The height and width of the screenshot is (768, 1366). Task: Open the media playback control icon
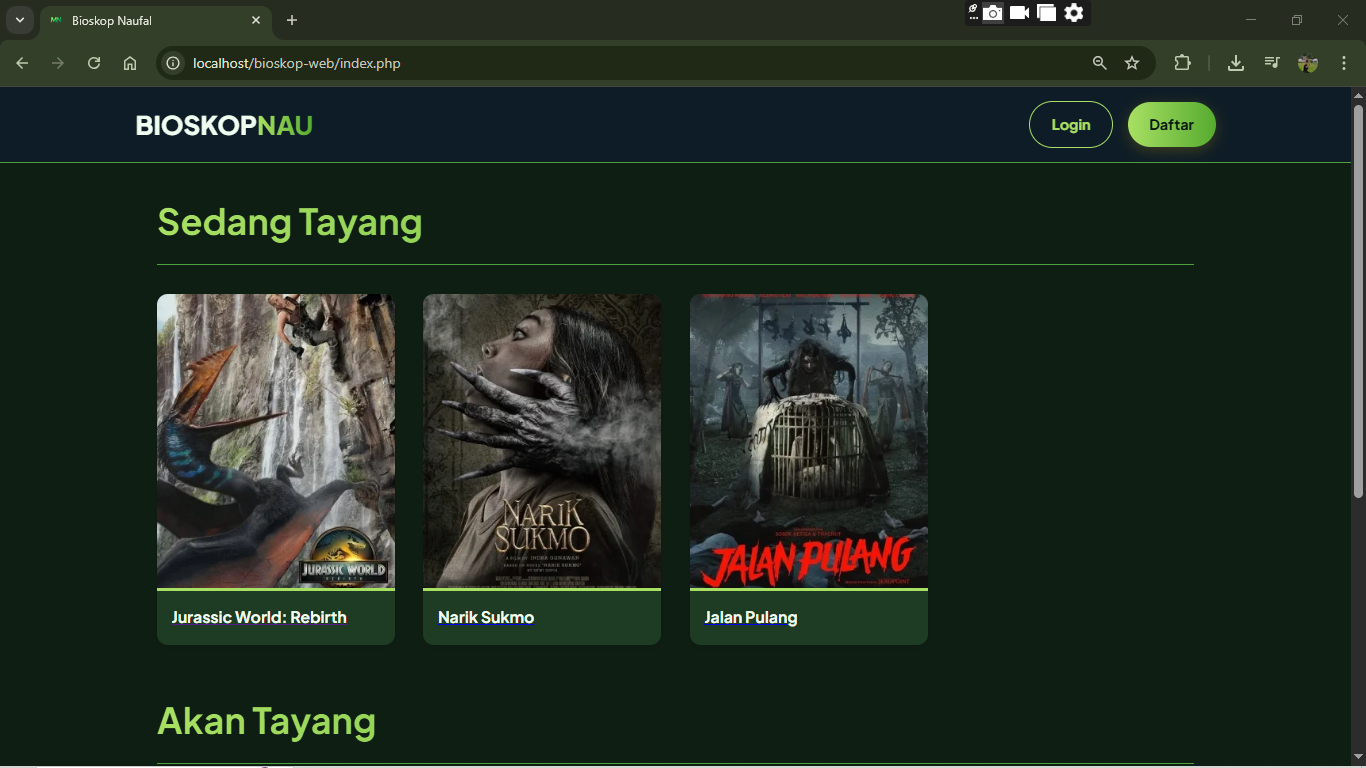click(x=1271, y=62)
